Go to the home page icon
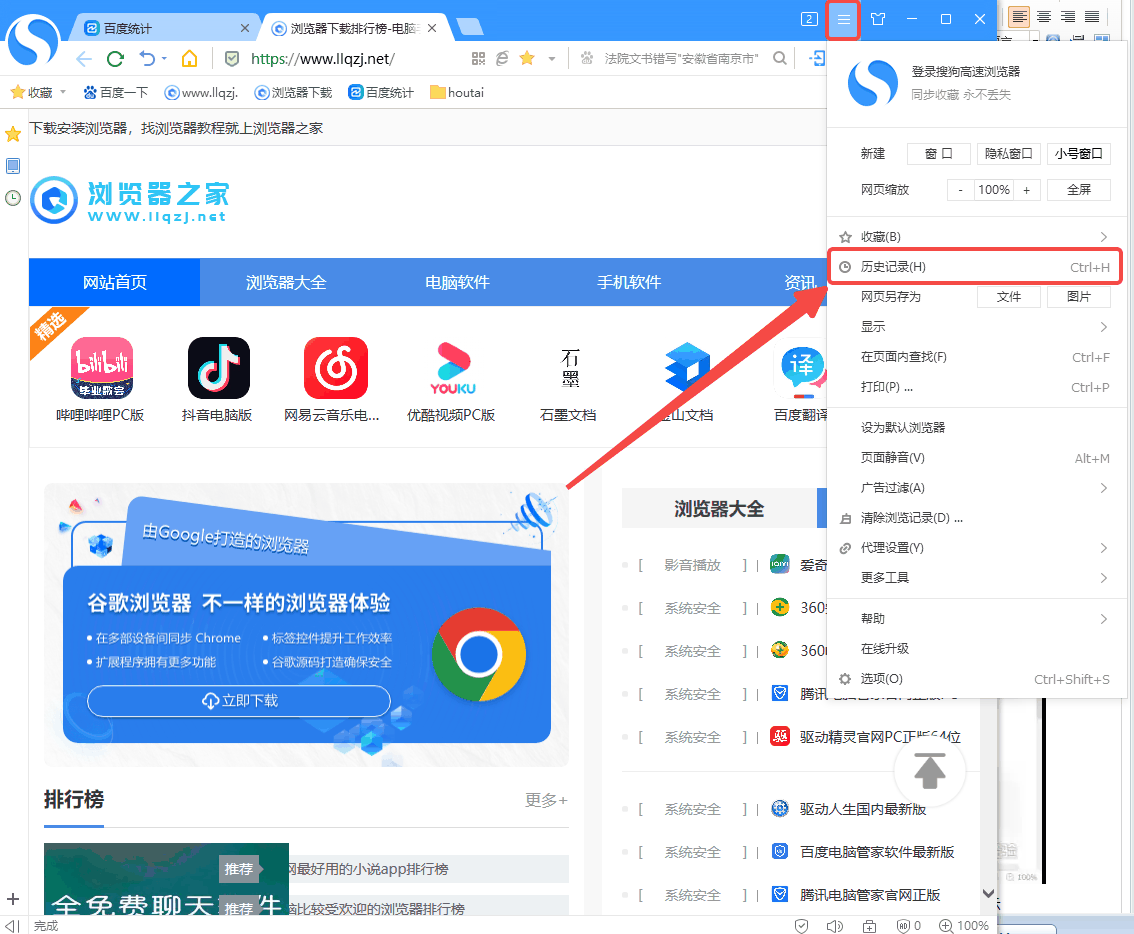 pos(189,59)
